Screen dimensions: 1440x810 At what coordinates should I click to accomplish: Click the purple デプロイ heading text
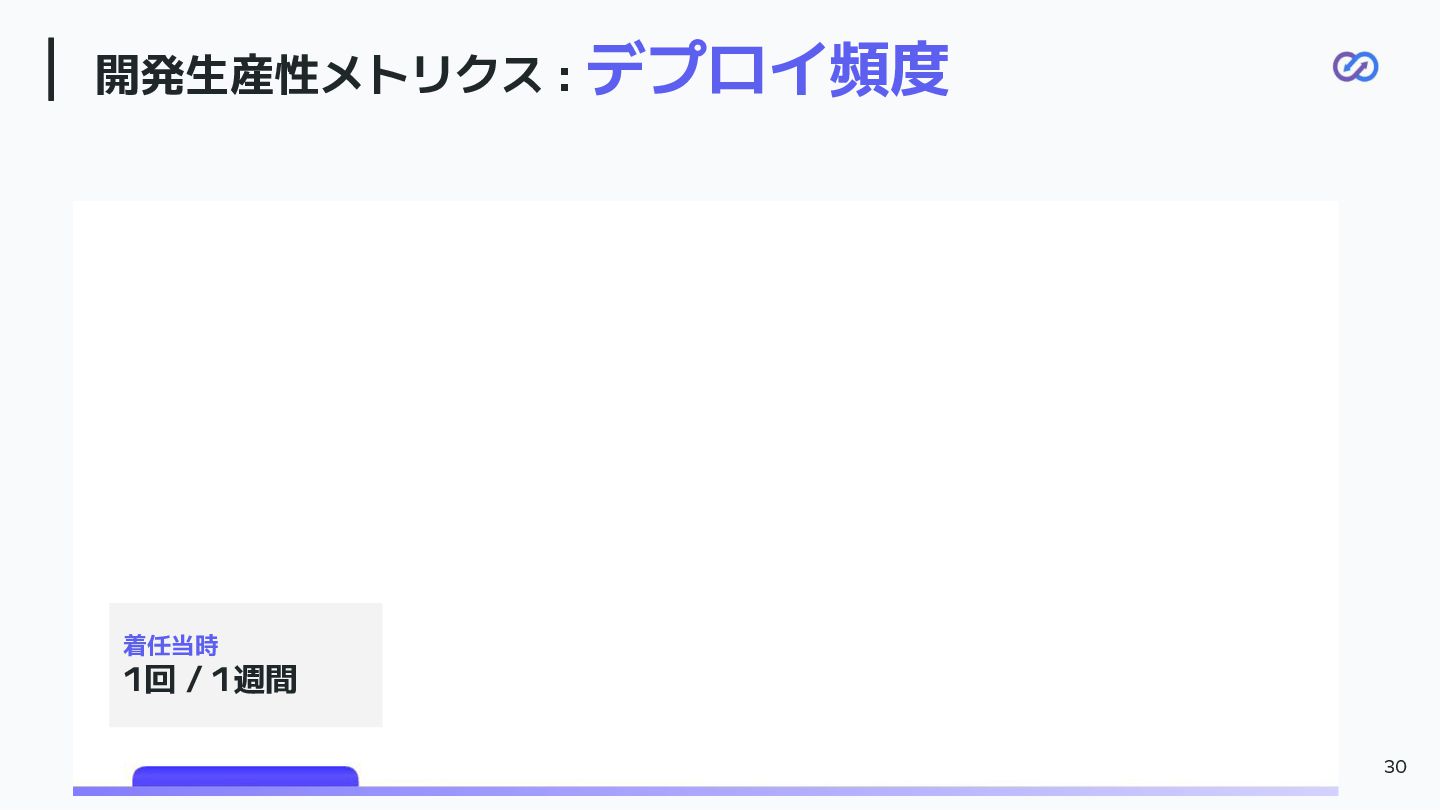[x=706, y=70]
